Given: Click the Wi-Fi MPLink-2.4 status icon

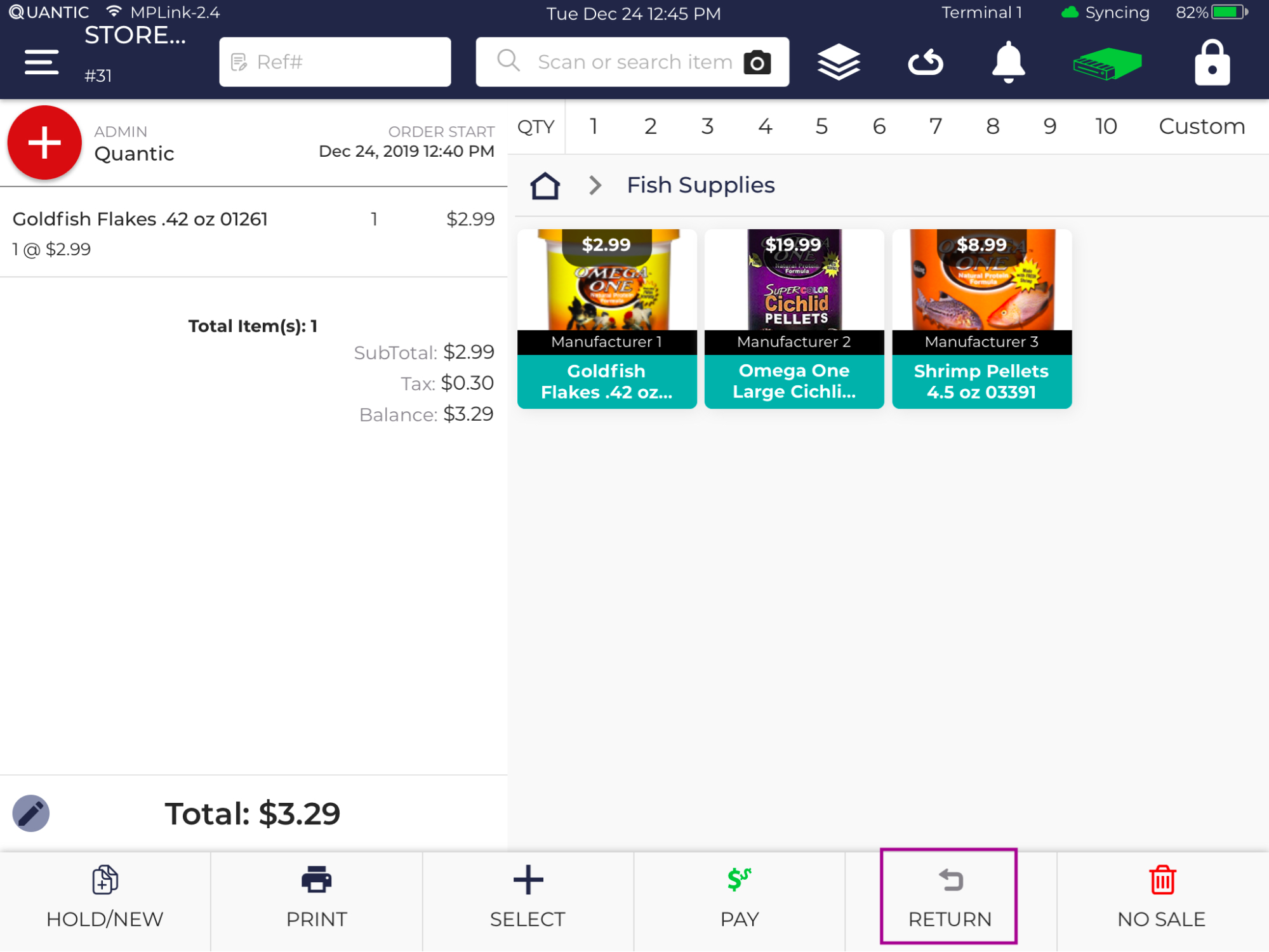Looking at the screenshot, I should (x=114, y=10).
